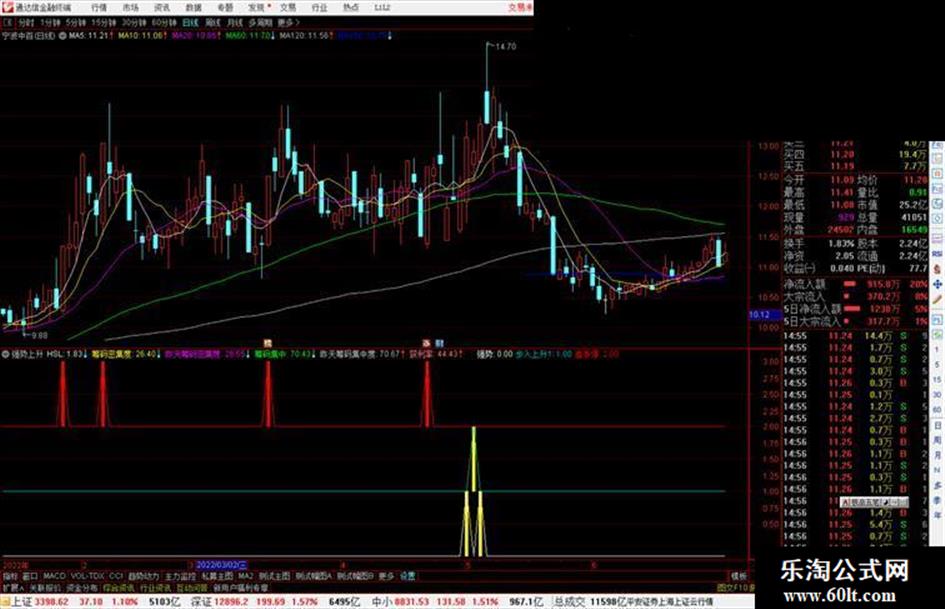Select the 多周期 multi-period tab
The width and height of the screenshot is (945, 609).
(260, 23)
